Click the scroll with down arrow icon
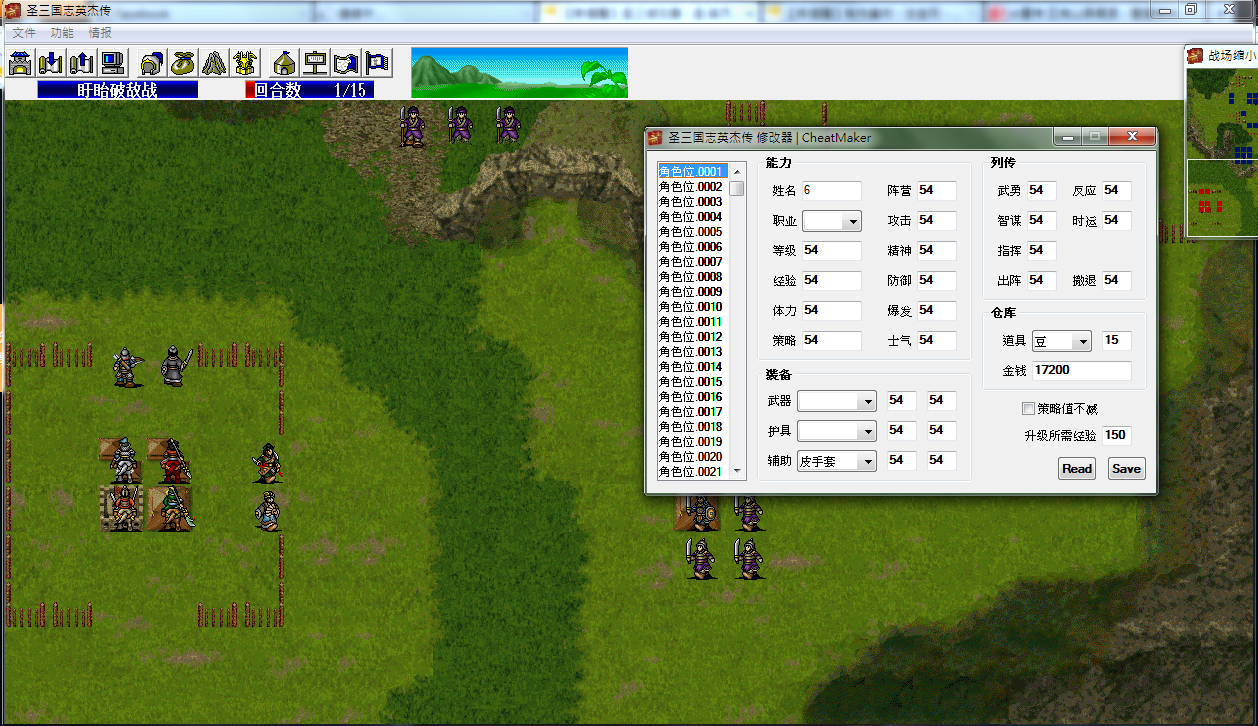 coord(50,63)
